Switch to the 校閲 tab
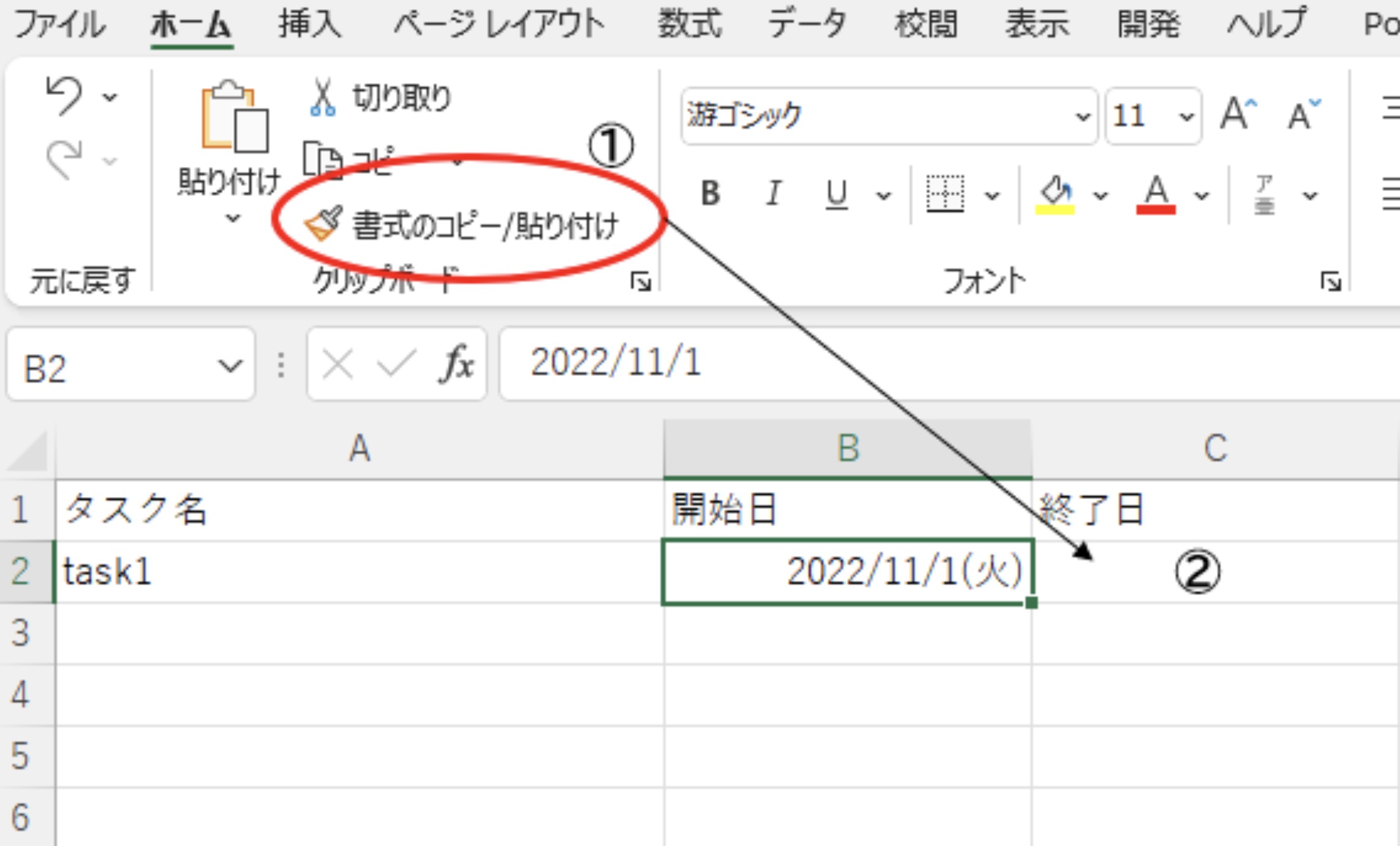 926,24
